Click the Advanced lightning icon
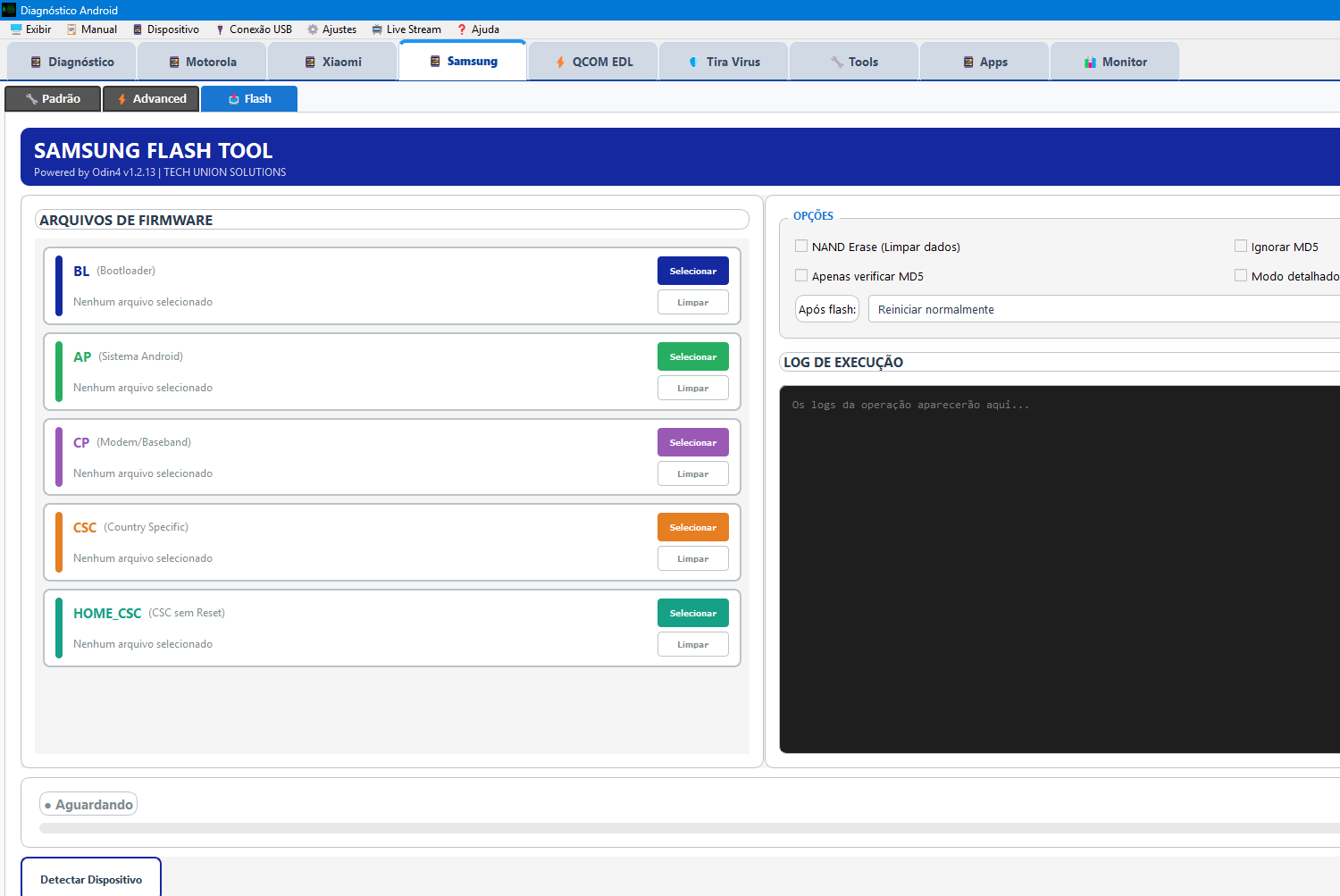The image size is (1340, 896). coord(122,99)
